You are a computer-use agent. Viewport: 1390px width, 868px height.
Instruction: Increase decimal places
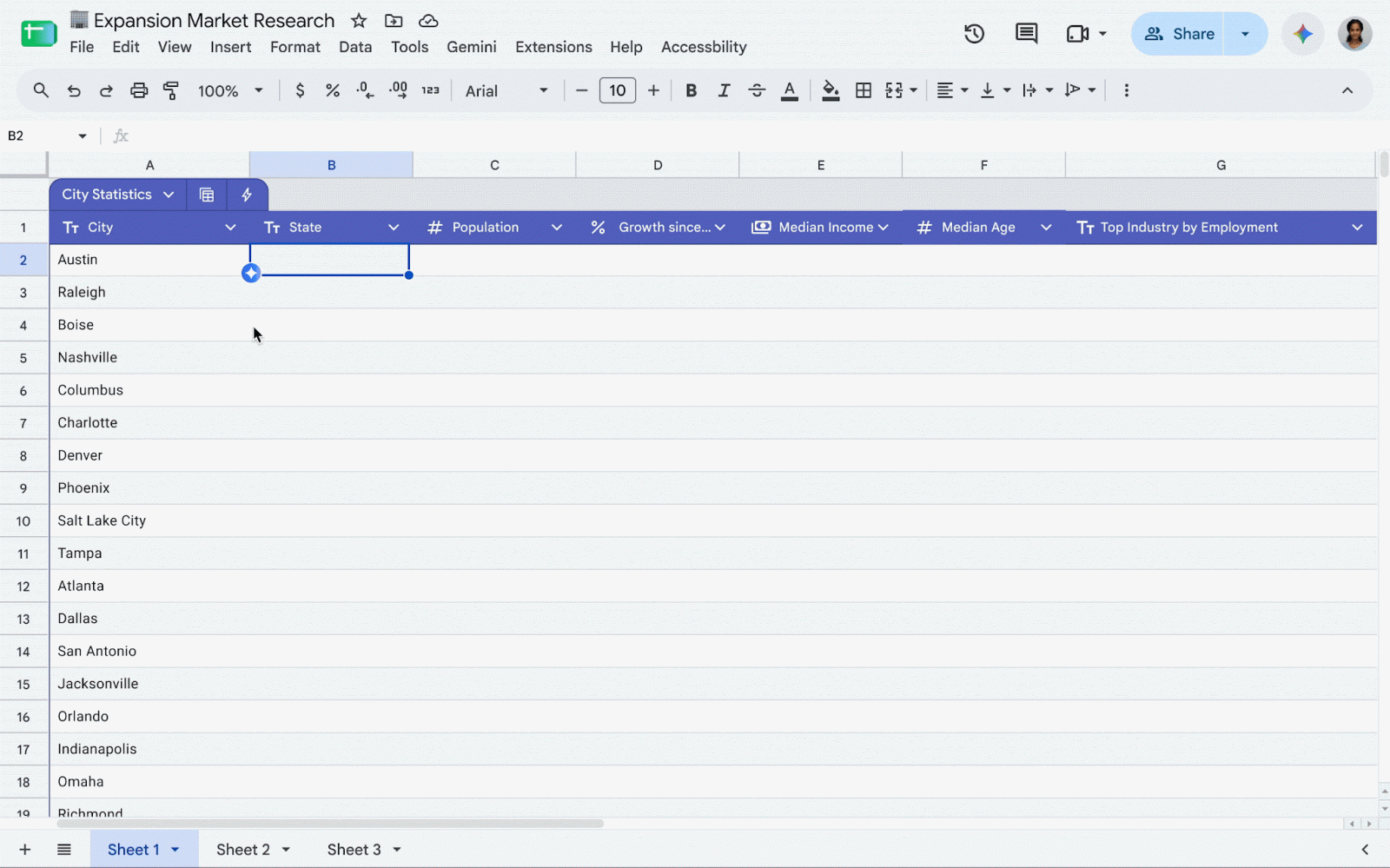(398, 90)
